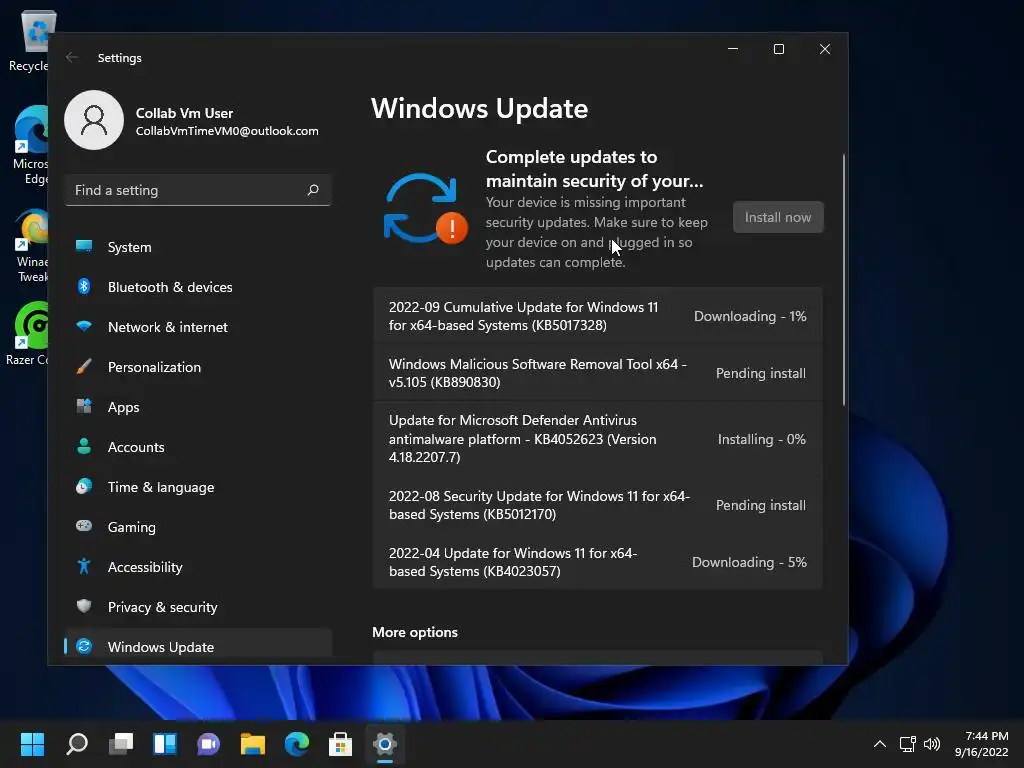
Task: Open Chat from the taskbar
Action: tap(208, 743)
